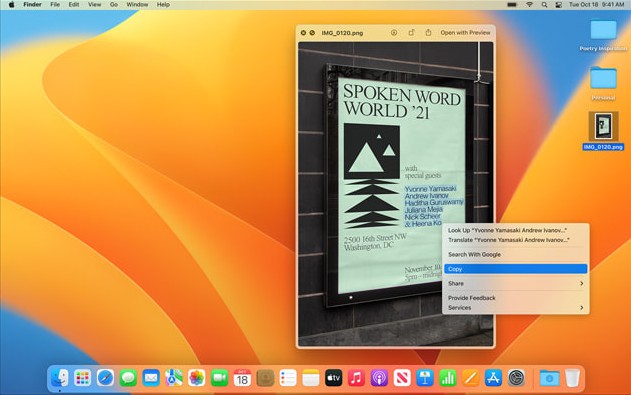Expand the Share submenu
Screen dimensions: 631x395
point(516,284)
